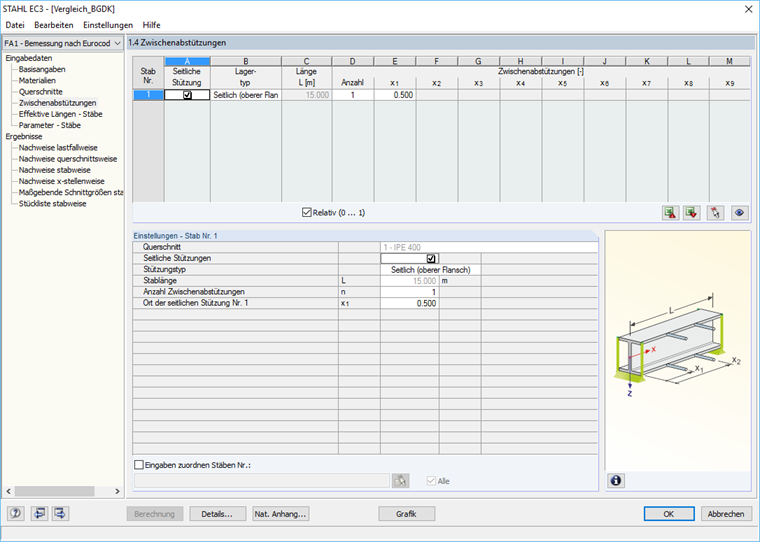This screenshot has height=542, width=760.
Task: Click the Ergebnisse tree heading
Action: point(24,136)
